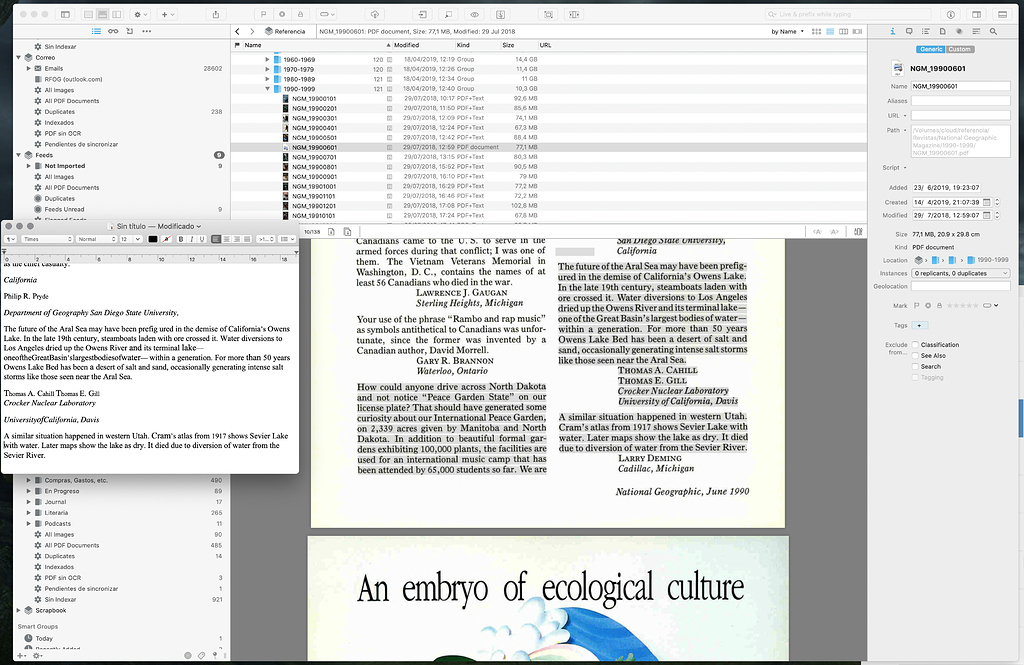Click the search magnifier in the inspector bar

pyautogui.click(x=993, y=31)
